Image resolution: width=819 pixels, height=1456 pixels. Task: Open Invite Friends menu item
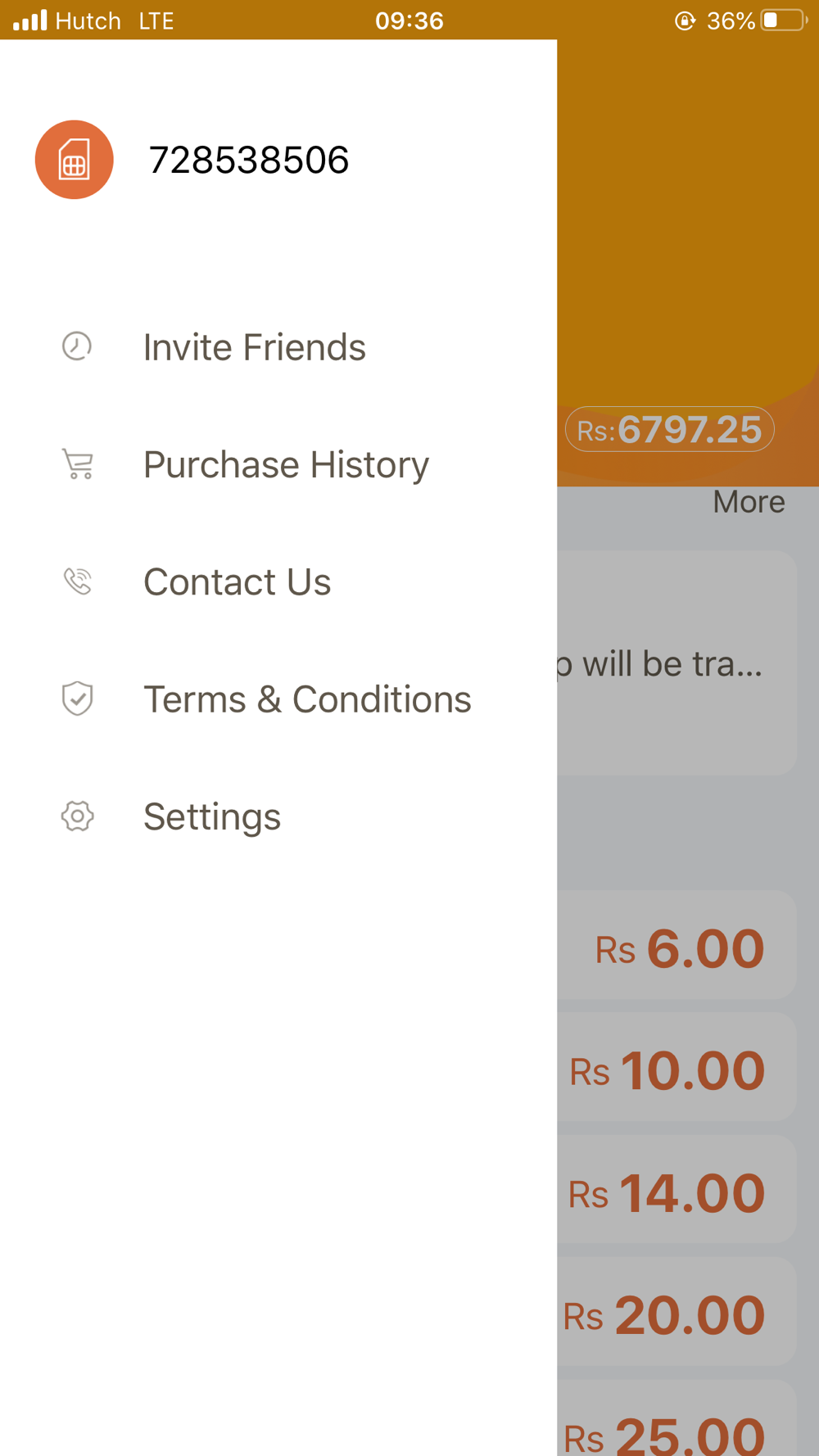254,347
